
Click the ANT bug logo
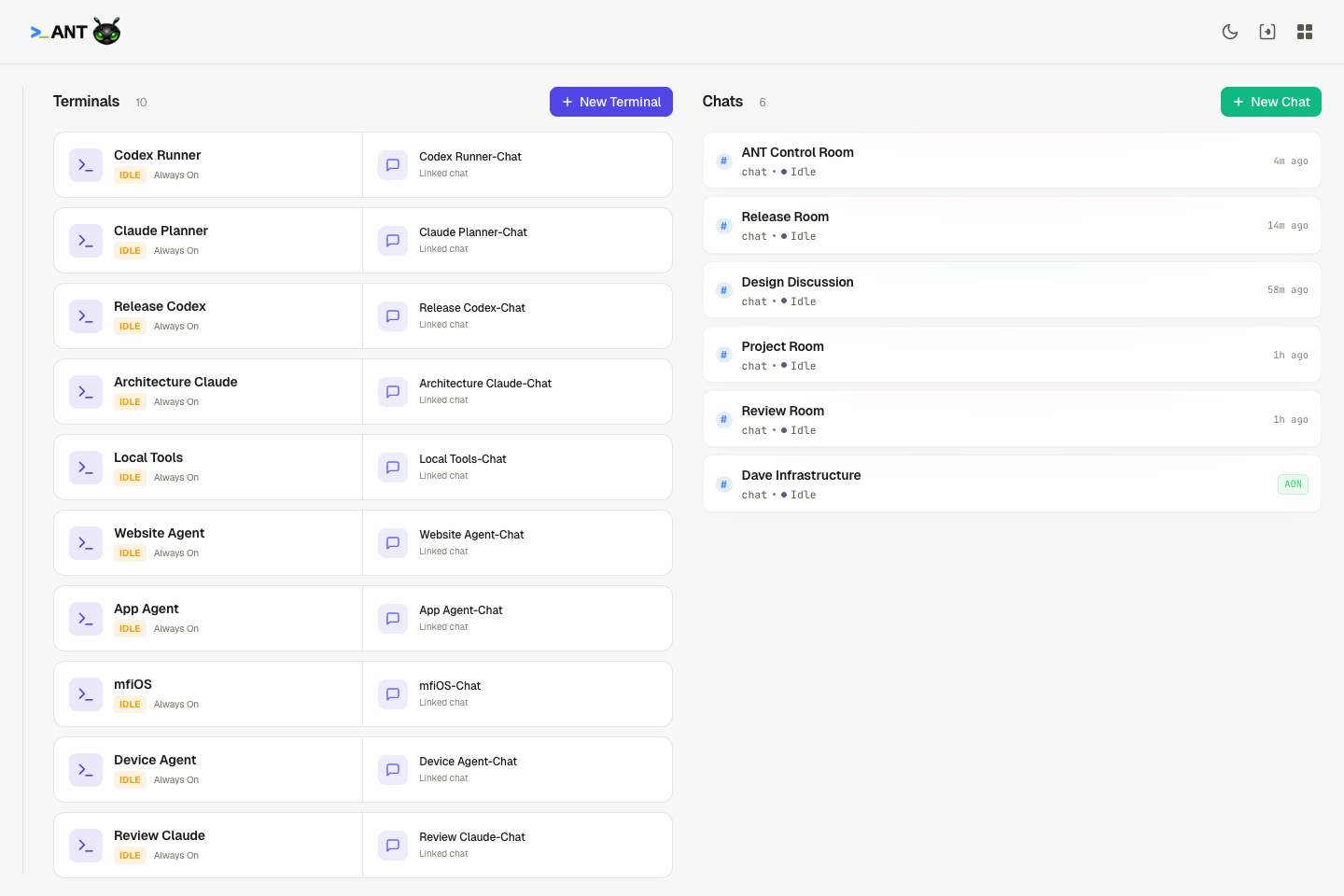point(104,31)
